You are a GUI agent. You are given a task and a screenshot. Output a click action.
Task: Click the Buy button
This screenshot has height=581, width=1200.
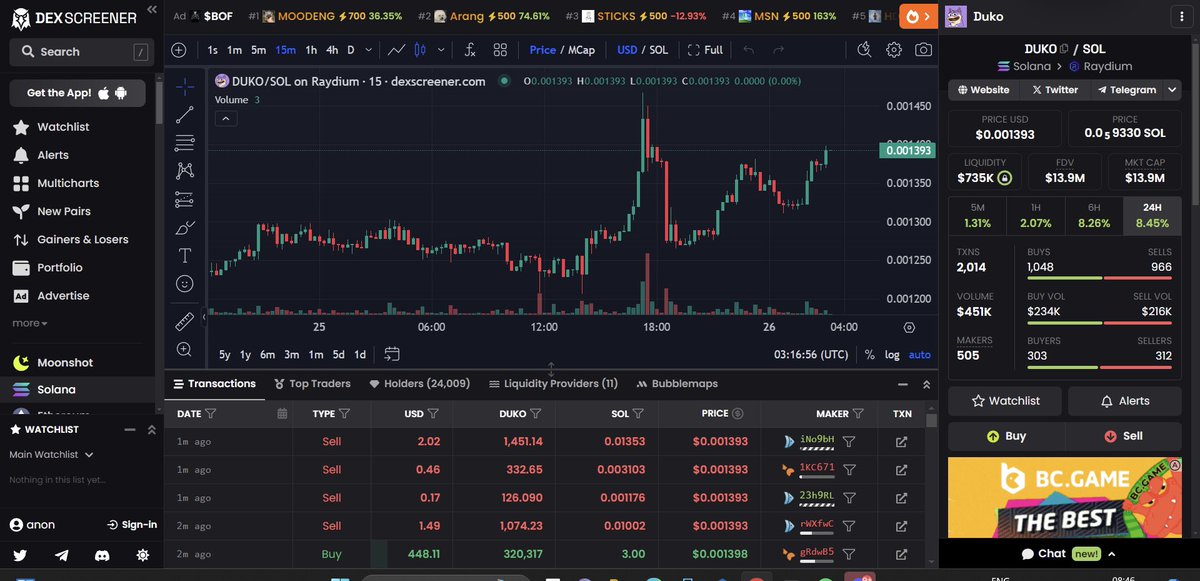tap(1006, 436)
